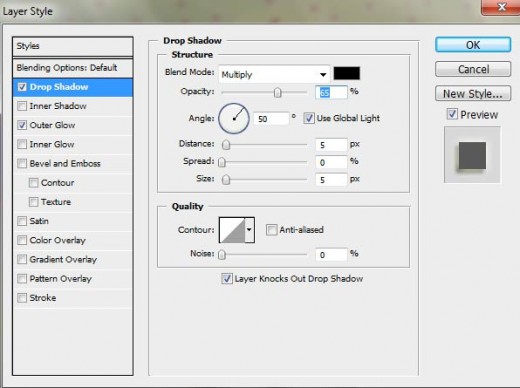Open the contour curve preview picker
The image size is (520, 388).
coord(232,230)
